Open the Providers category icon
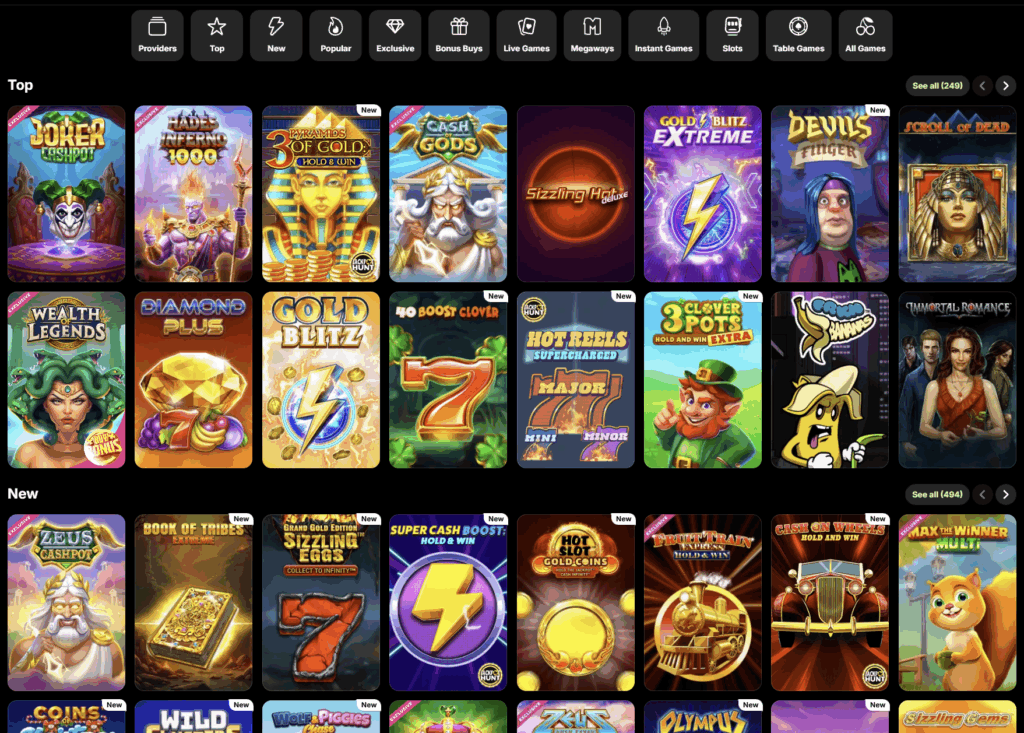Image resolution: width=1024 pixels, height=733 pixels. 157,35
